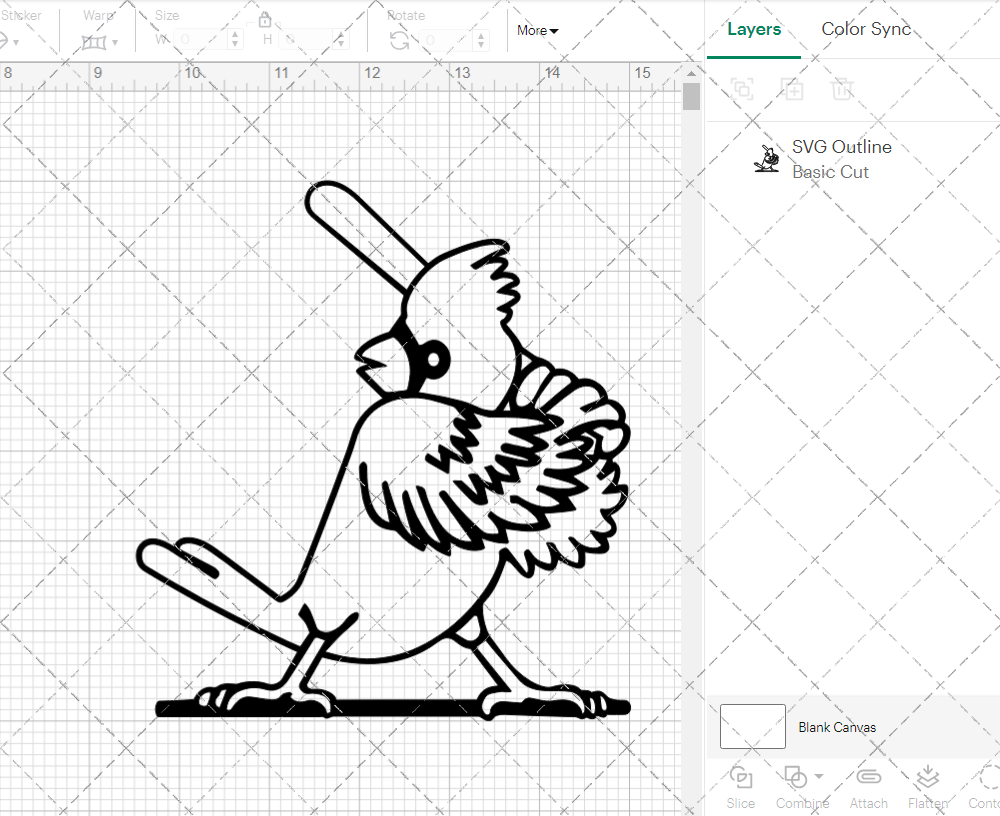Delete layer using the trash icon
The image size is (1000, 816).
coord(842,89)
